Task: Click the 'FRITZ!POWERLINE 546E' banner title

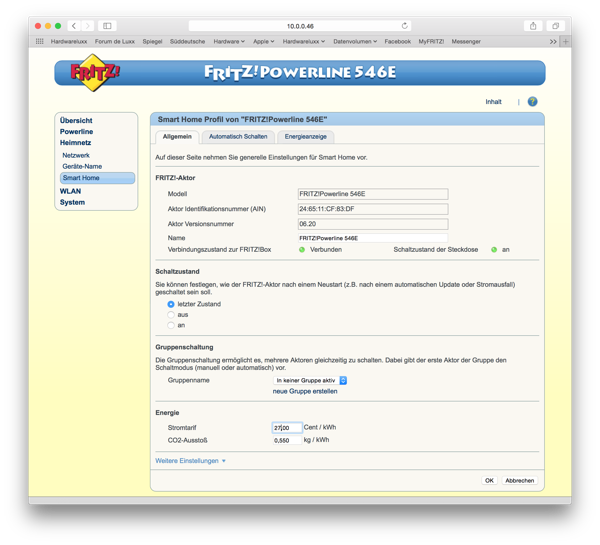Action: coord(300,72)
